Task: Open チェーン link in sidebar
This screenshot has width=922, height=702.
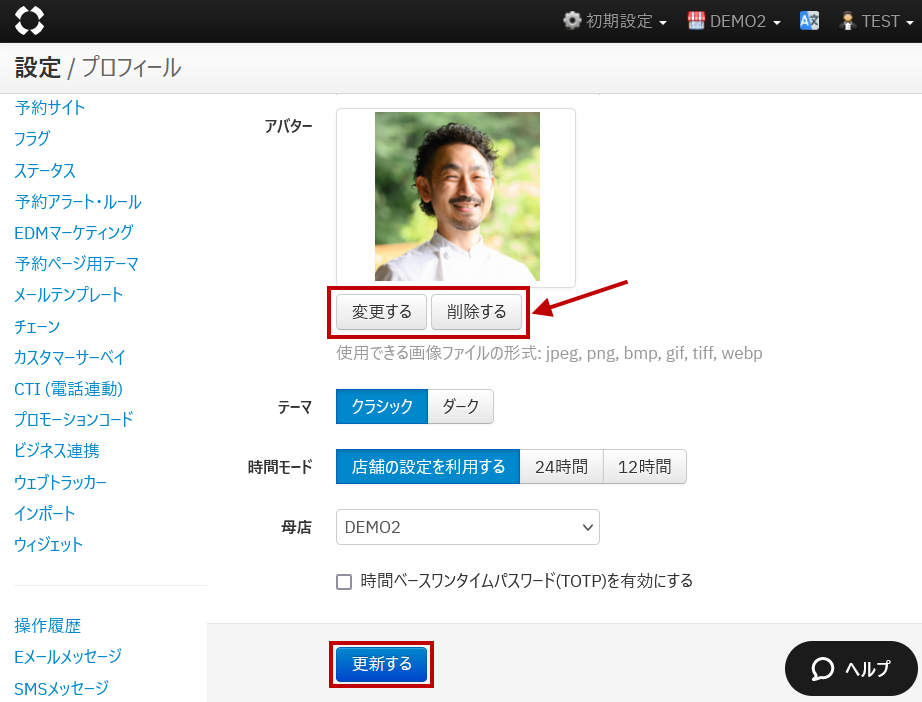Action: click(x=37, y=326)
